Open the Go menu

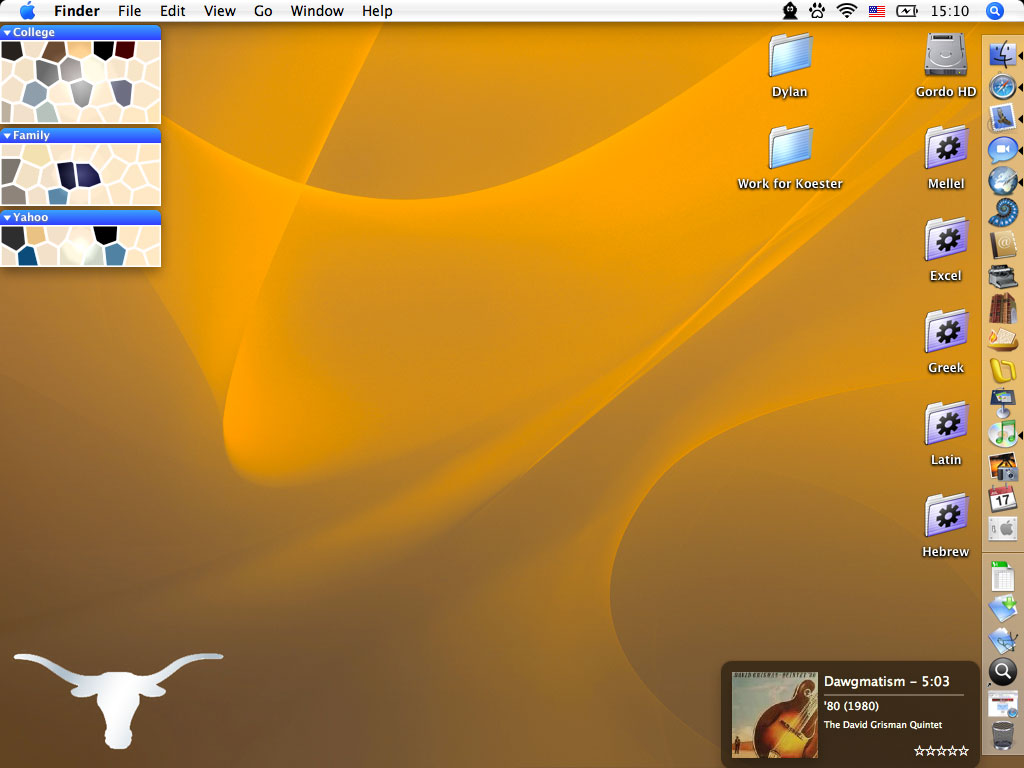[x=263, y=11]
